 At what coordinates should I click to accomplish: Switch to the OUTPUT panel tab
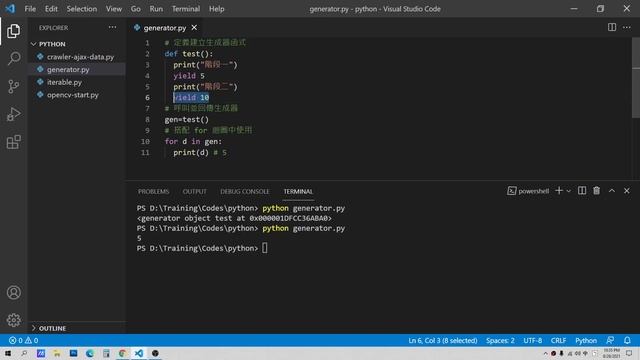pyautogui.click(x=194, y=191)
